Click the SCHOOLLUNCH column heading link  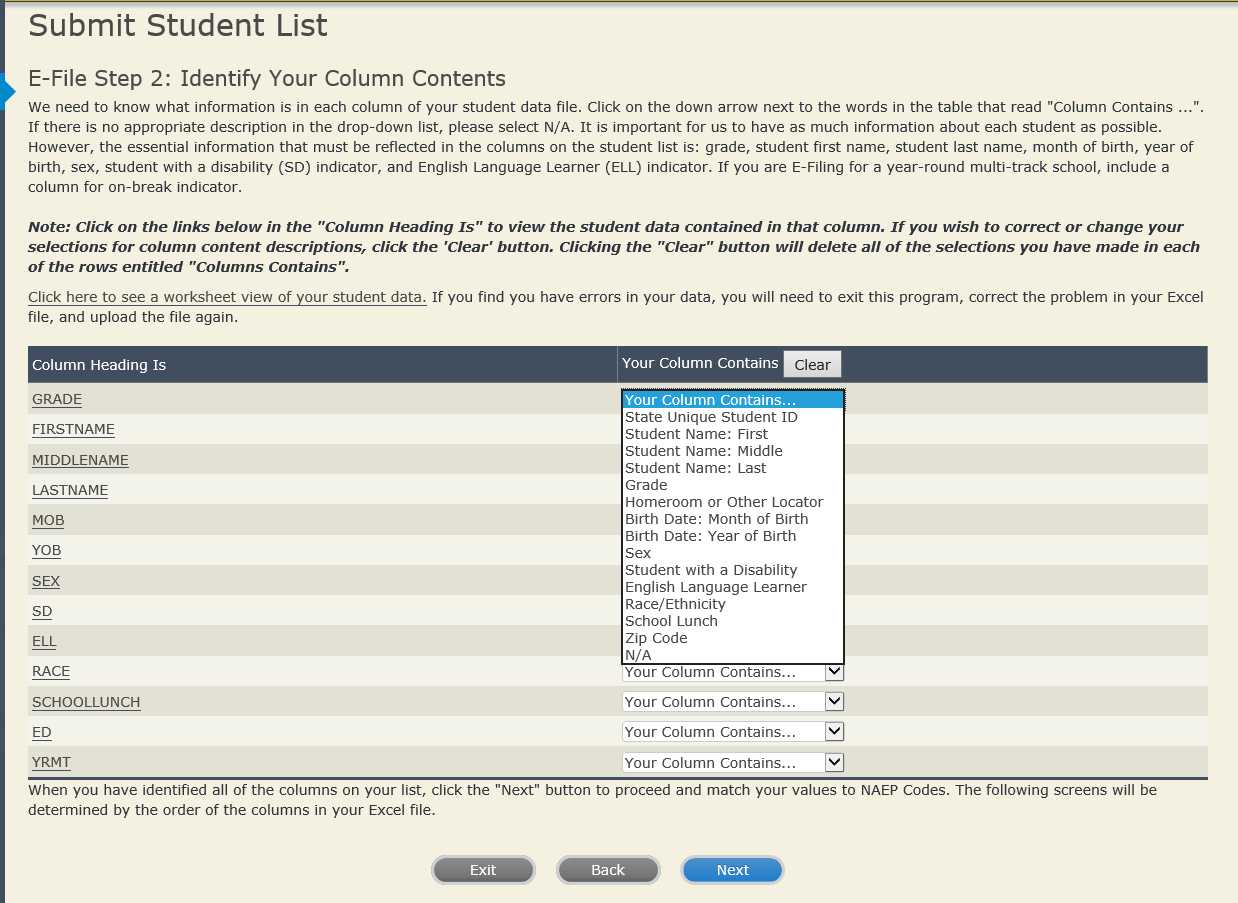click(86, 702)
